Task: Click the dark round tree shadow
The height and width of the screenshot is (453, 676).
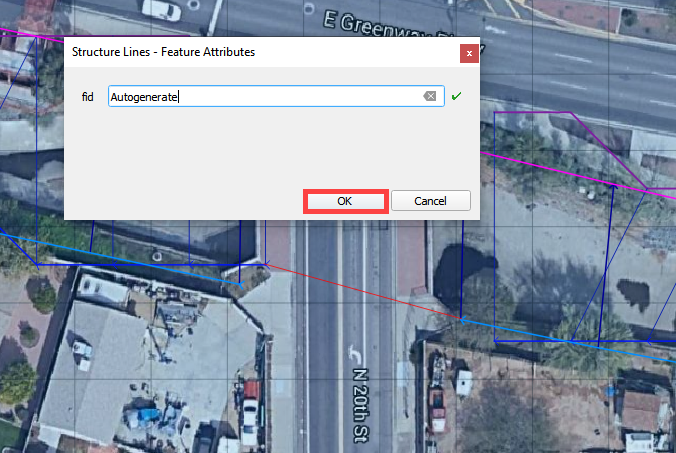Action: pos(472,266)
